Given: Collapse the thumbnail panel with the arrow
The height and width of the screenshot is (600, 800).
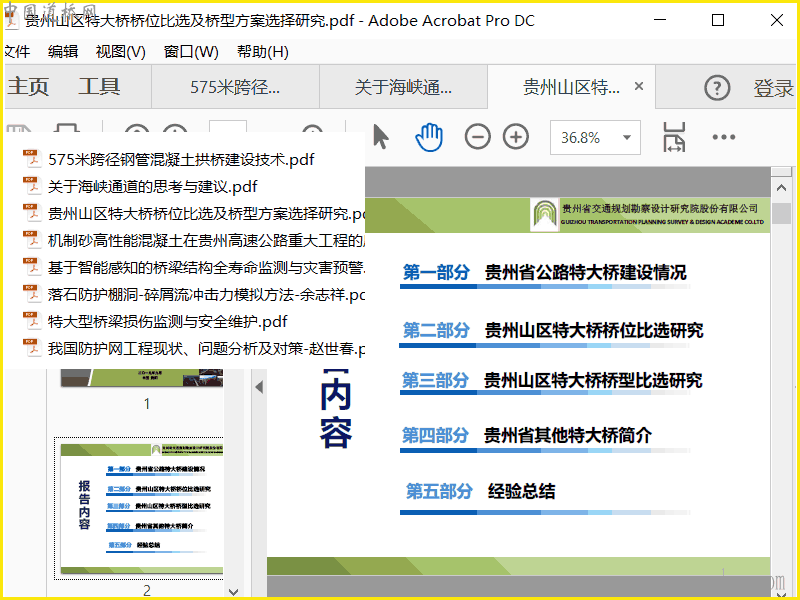Looking at the screenshot, I should click(x=259, y=387).
